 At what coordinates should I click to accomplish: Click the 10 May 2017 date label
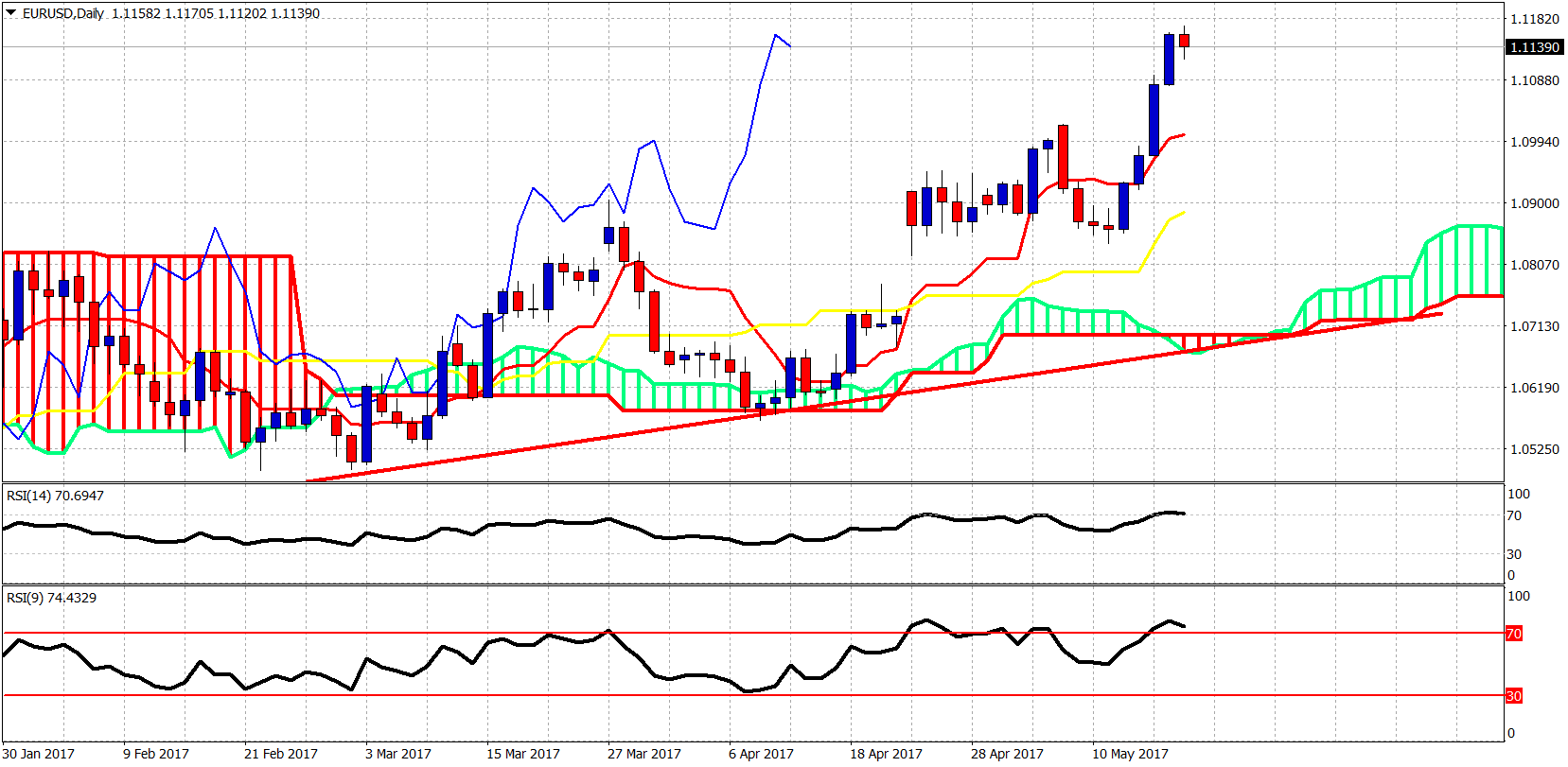click(1130, 754)
